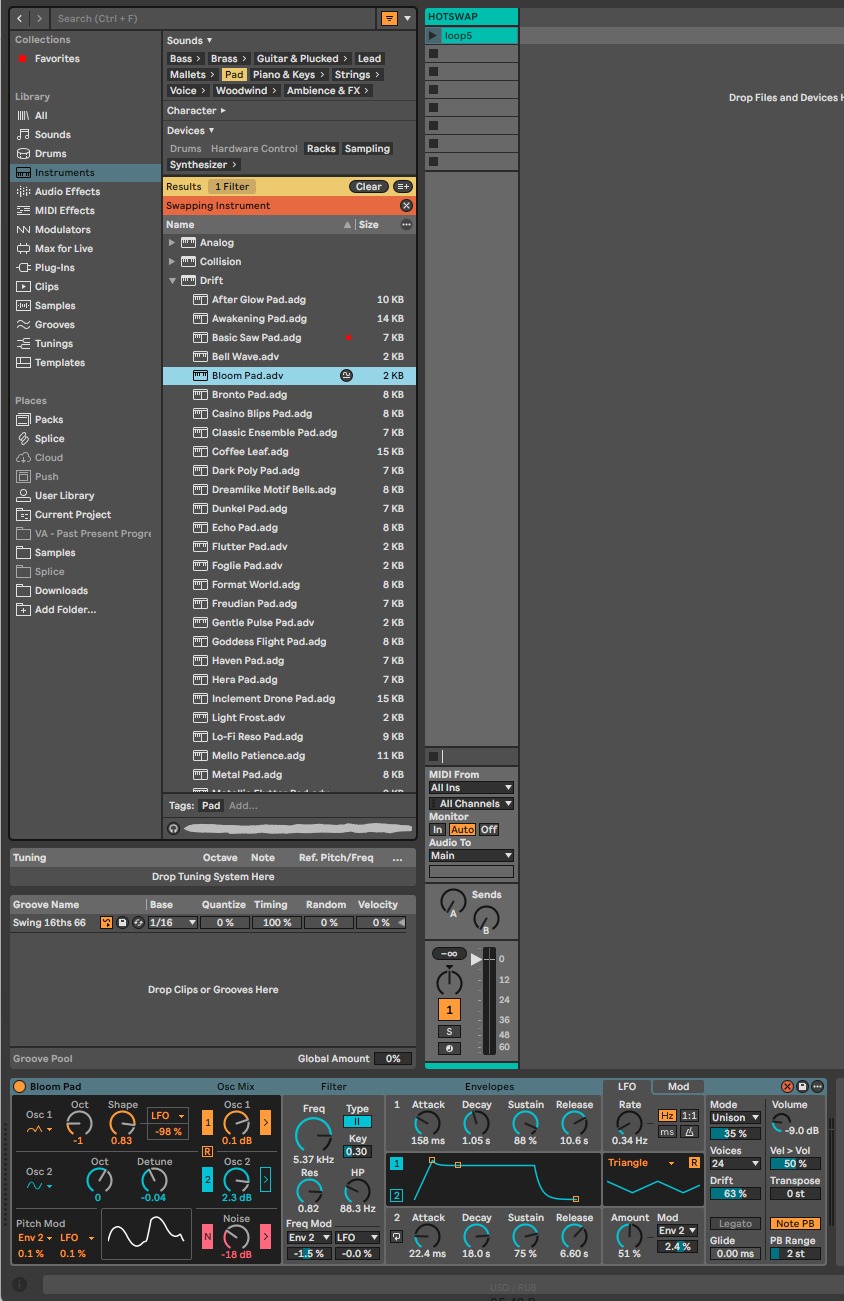This screenshot has width=844, height=1301.
Task: Open Drums in the Library sidebar
Action: (x=50, y=153)
